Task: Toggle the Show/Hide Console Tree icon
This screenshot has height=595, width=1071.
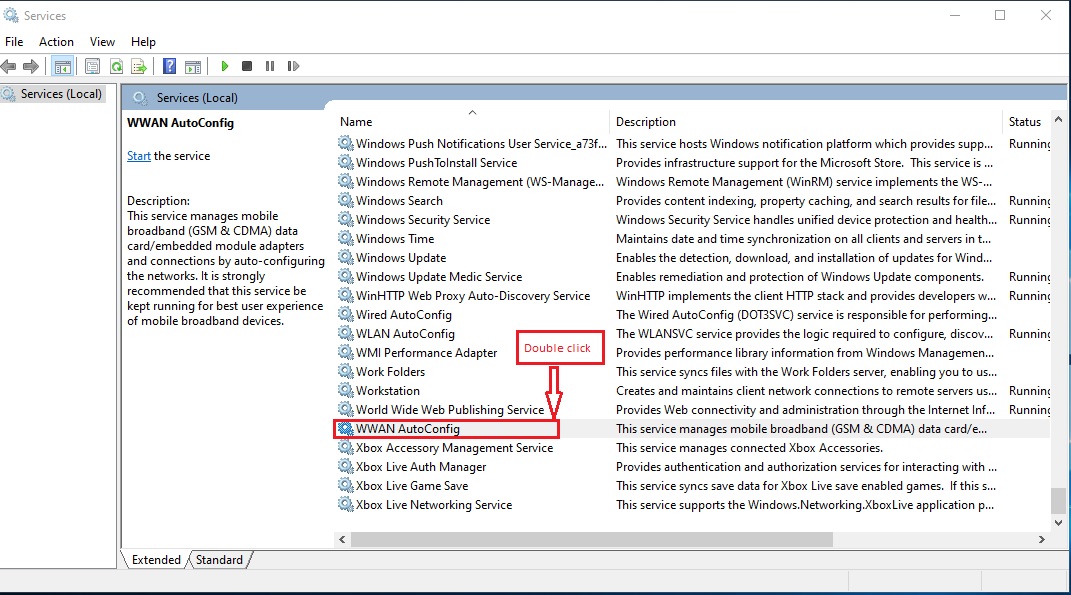Action: tap(62, 66)
